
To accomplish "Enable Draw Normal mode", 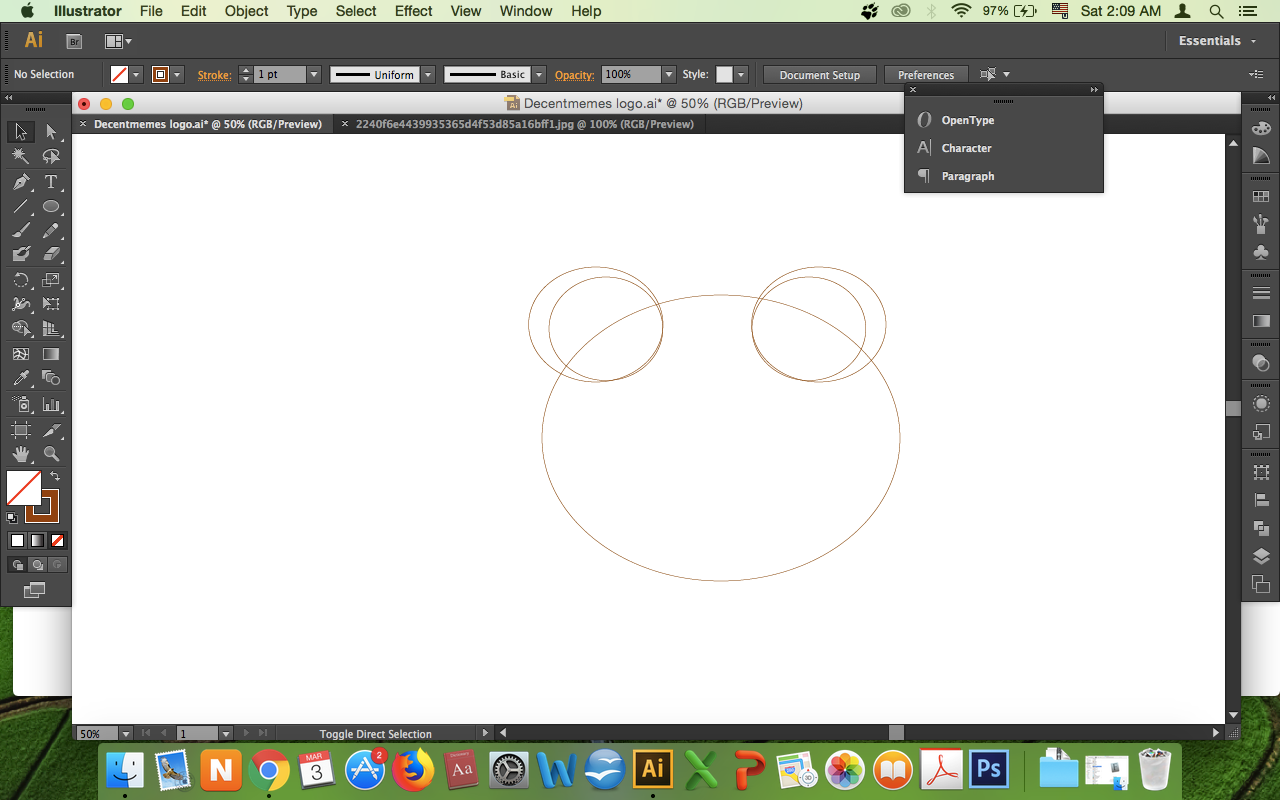I will pyautogui.click(x=17, y=564).
